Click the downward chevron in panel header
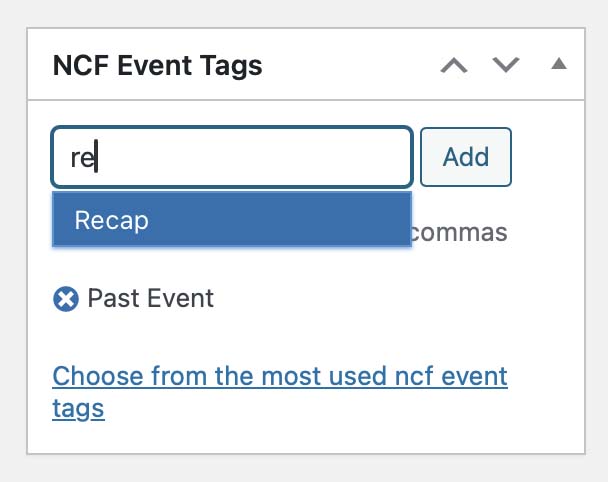Image resolution: width=608 pixels, height=482 pixels. (x=506, y=65)
